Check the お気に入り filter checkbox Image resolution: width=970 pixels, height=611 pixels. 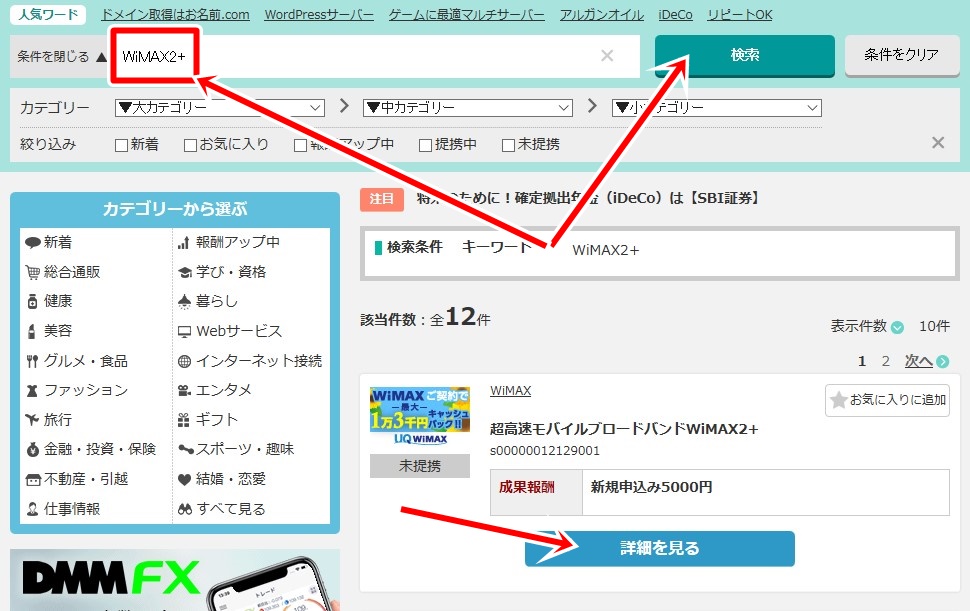[x=191, y=145]
